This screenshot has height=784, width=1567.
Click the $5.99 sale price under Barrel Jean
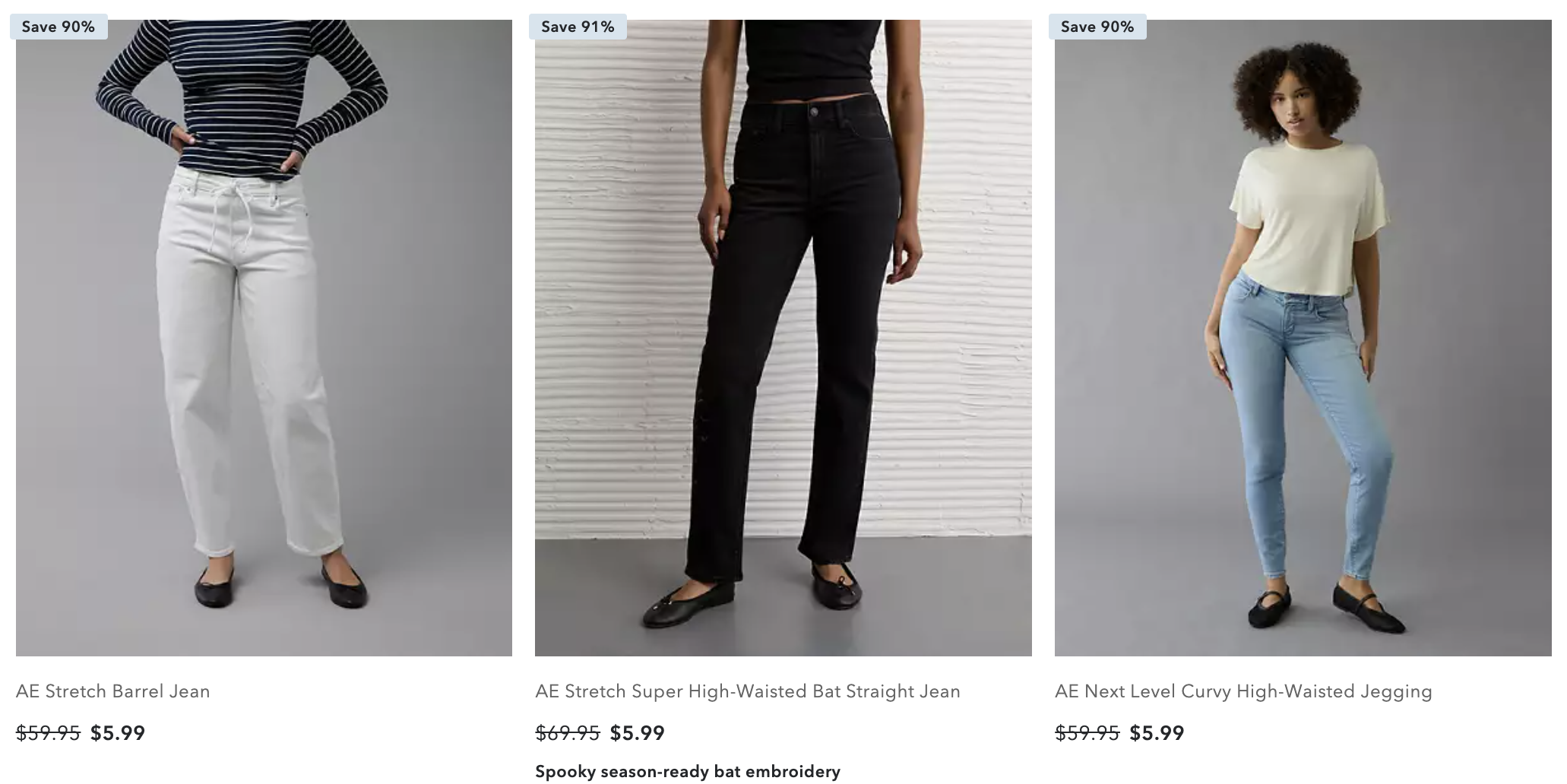coord(118,733)
